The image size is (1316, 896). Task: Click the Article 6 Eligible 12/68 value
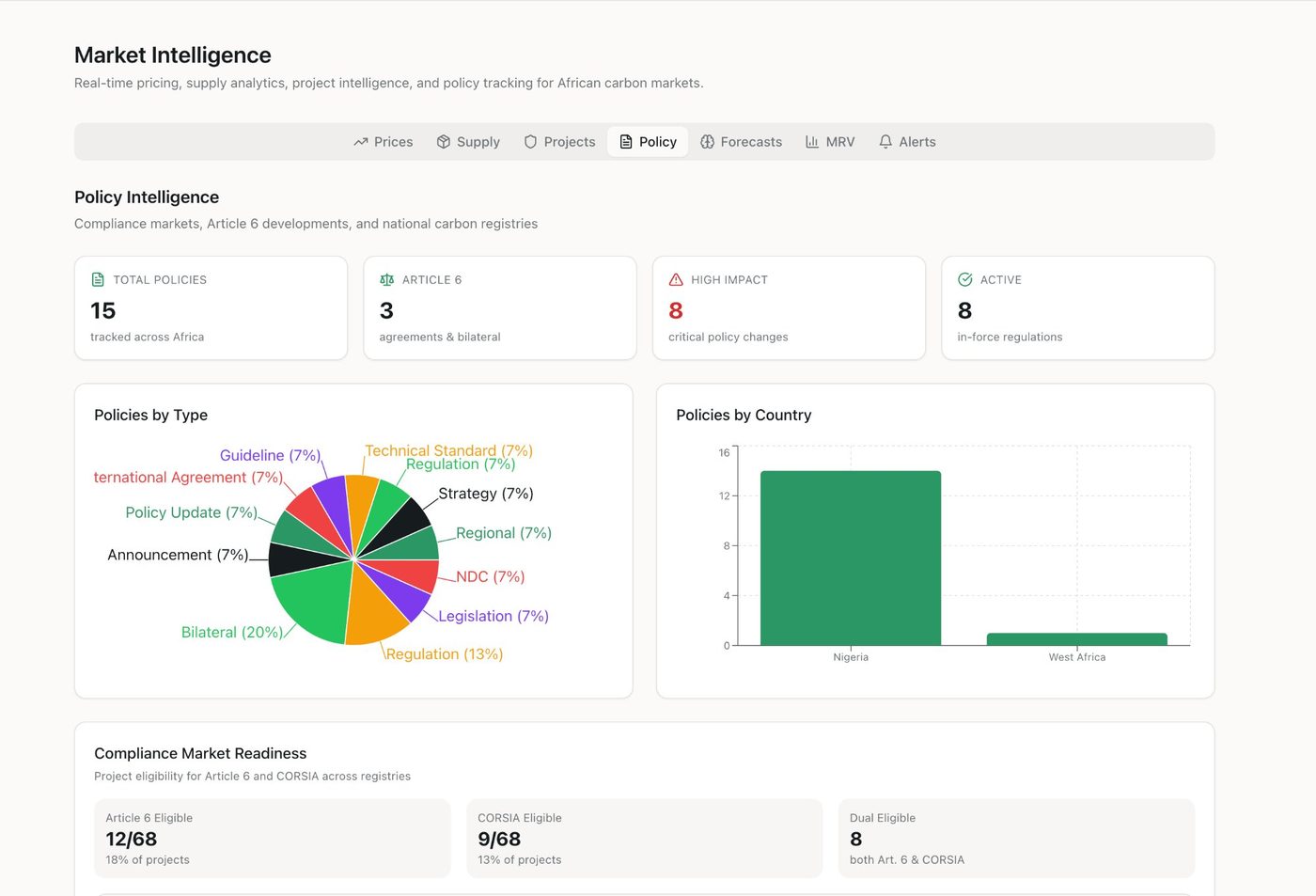[132, 839]
